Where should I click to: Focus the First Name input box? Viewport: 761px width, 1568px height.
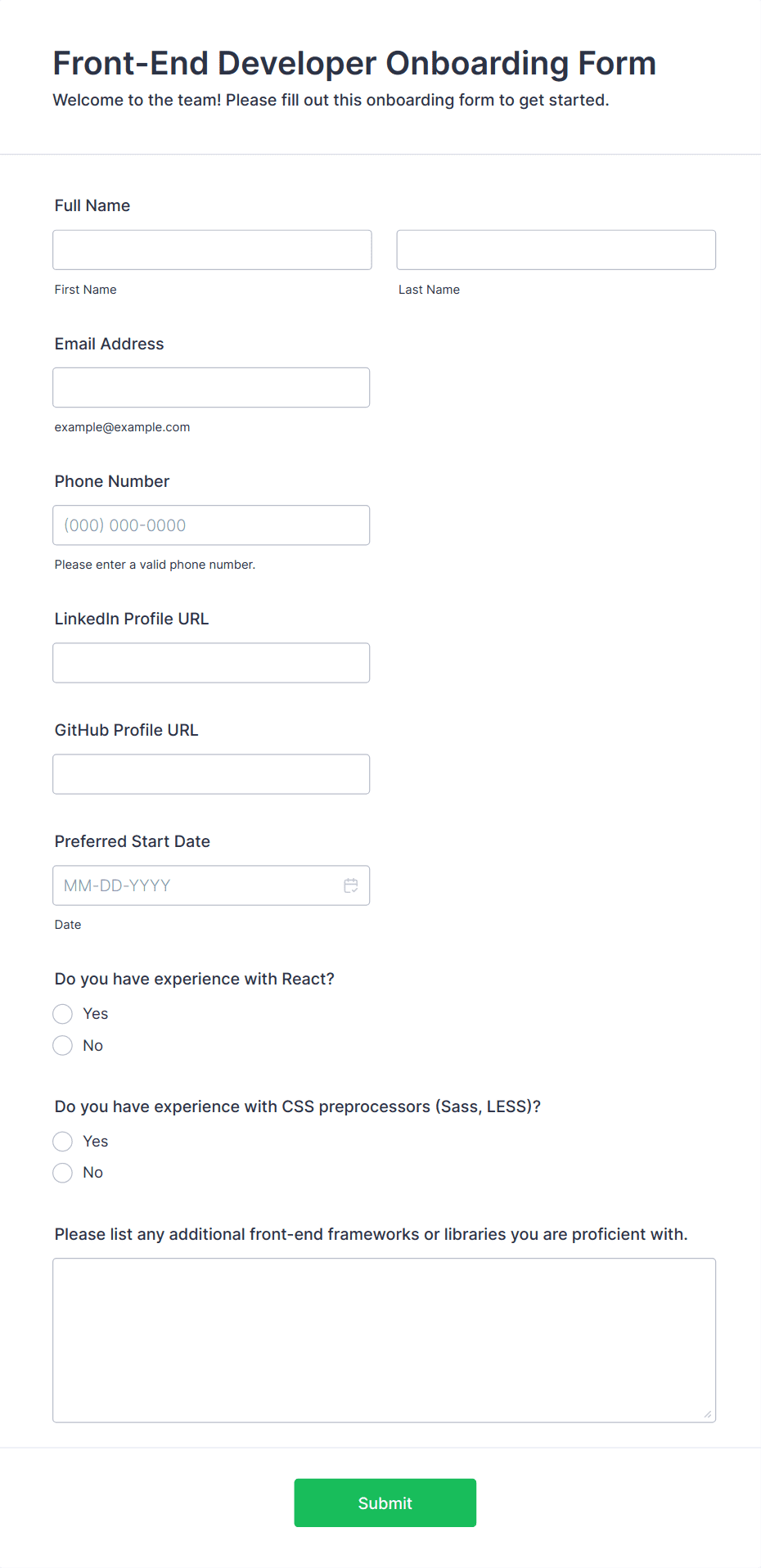[212, 250]
